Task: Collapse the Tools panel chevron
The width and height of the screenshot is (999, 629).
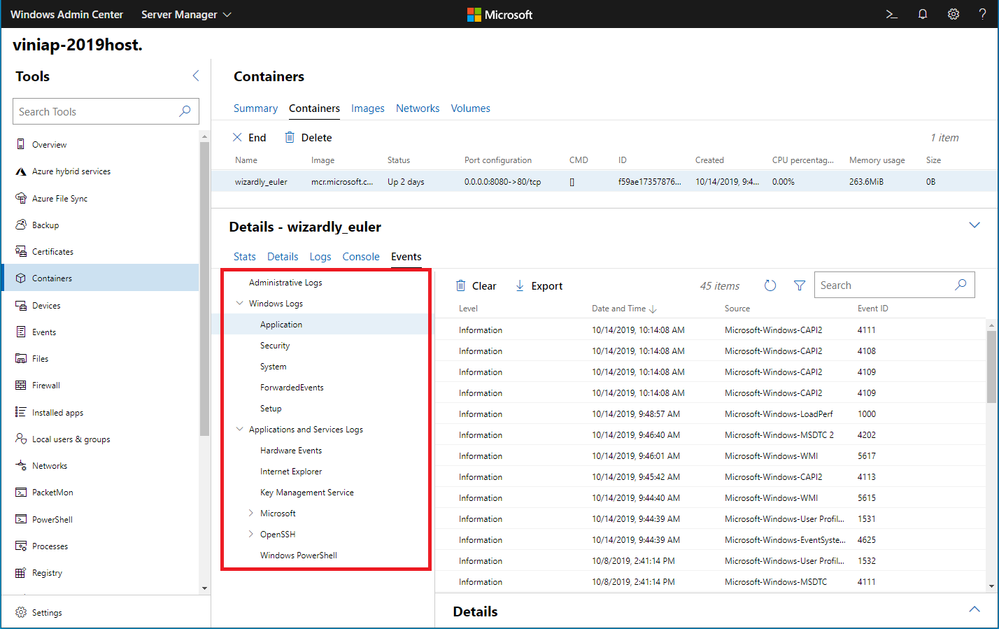Action: pos(196,76)
